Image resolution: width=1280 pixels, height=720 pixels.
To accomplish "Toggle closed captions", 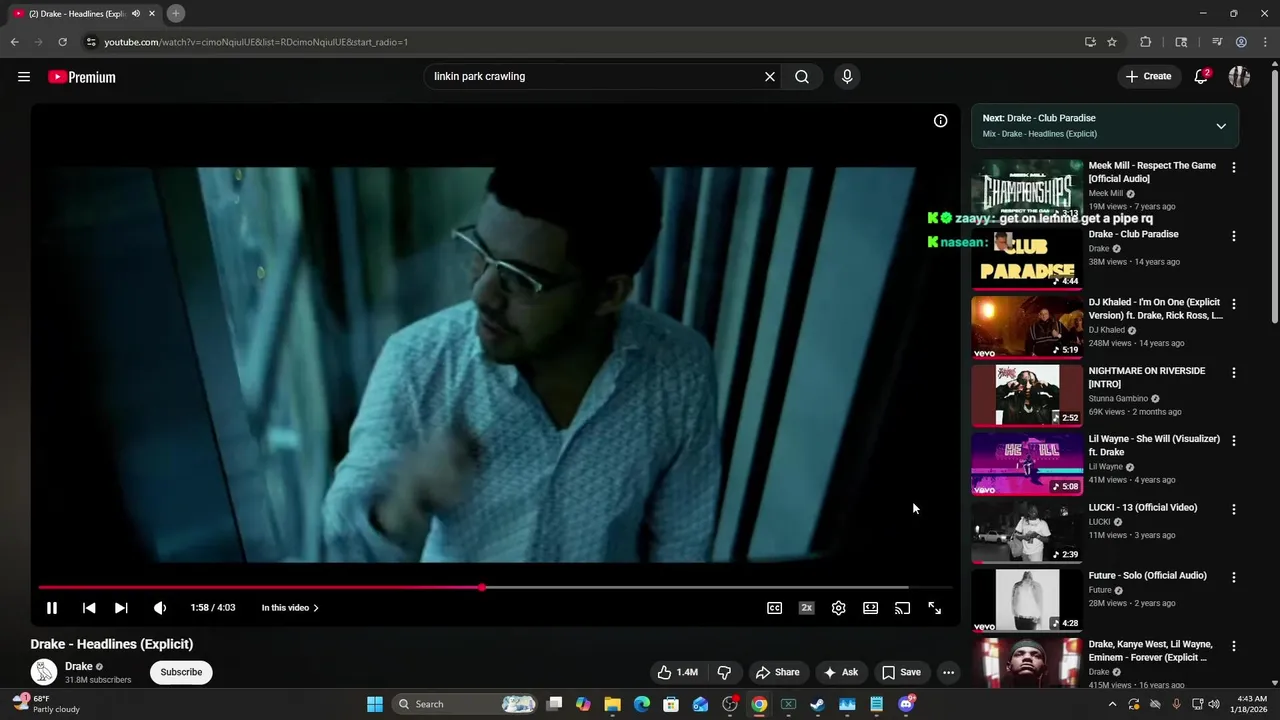I will [774, 608].
